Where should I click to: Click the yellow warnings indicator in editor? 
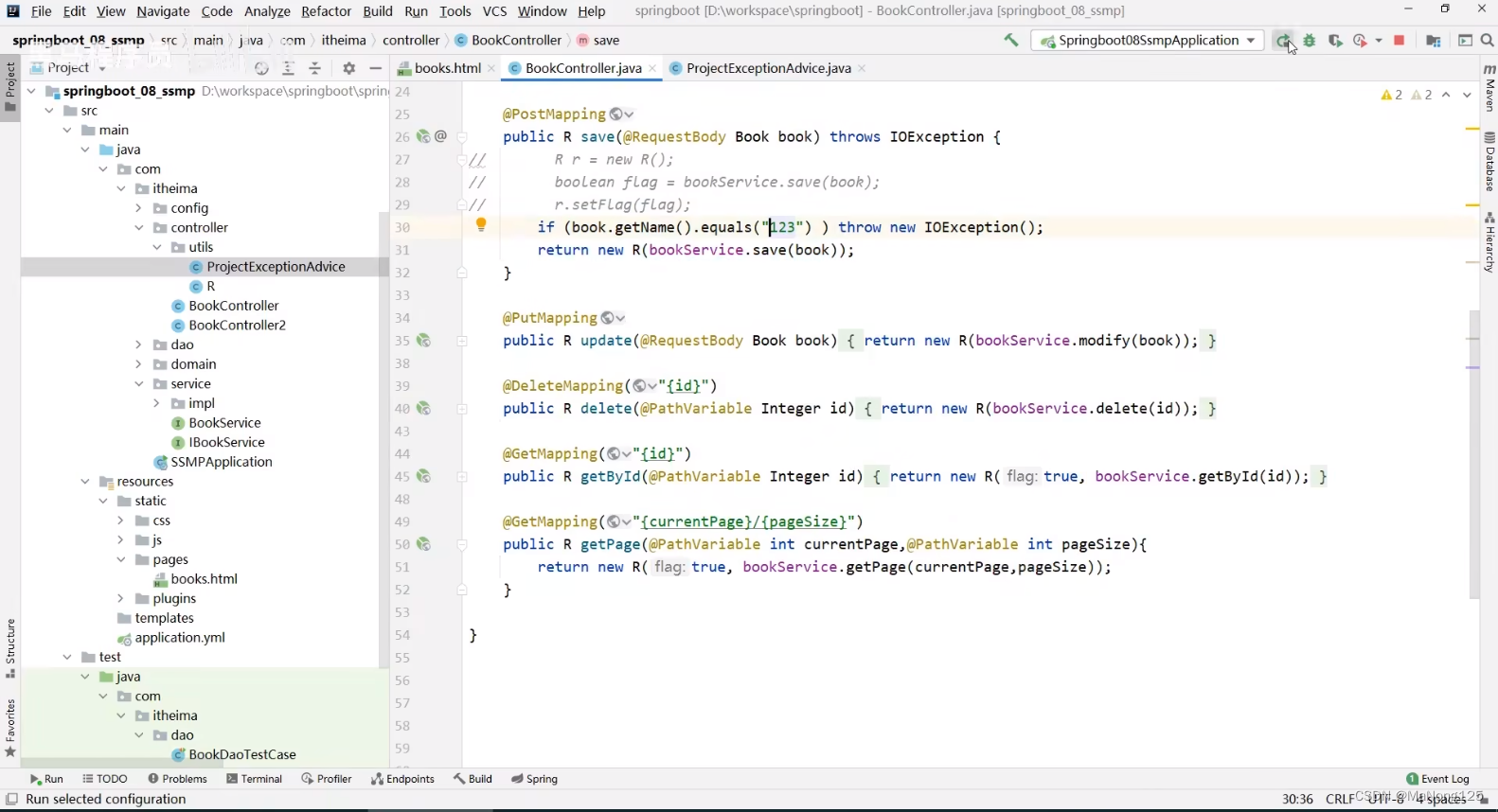click(x=1392, y=95)
